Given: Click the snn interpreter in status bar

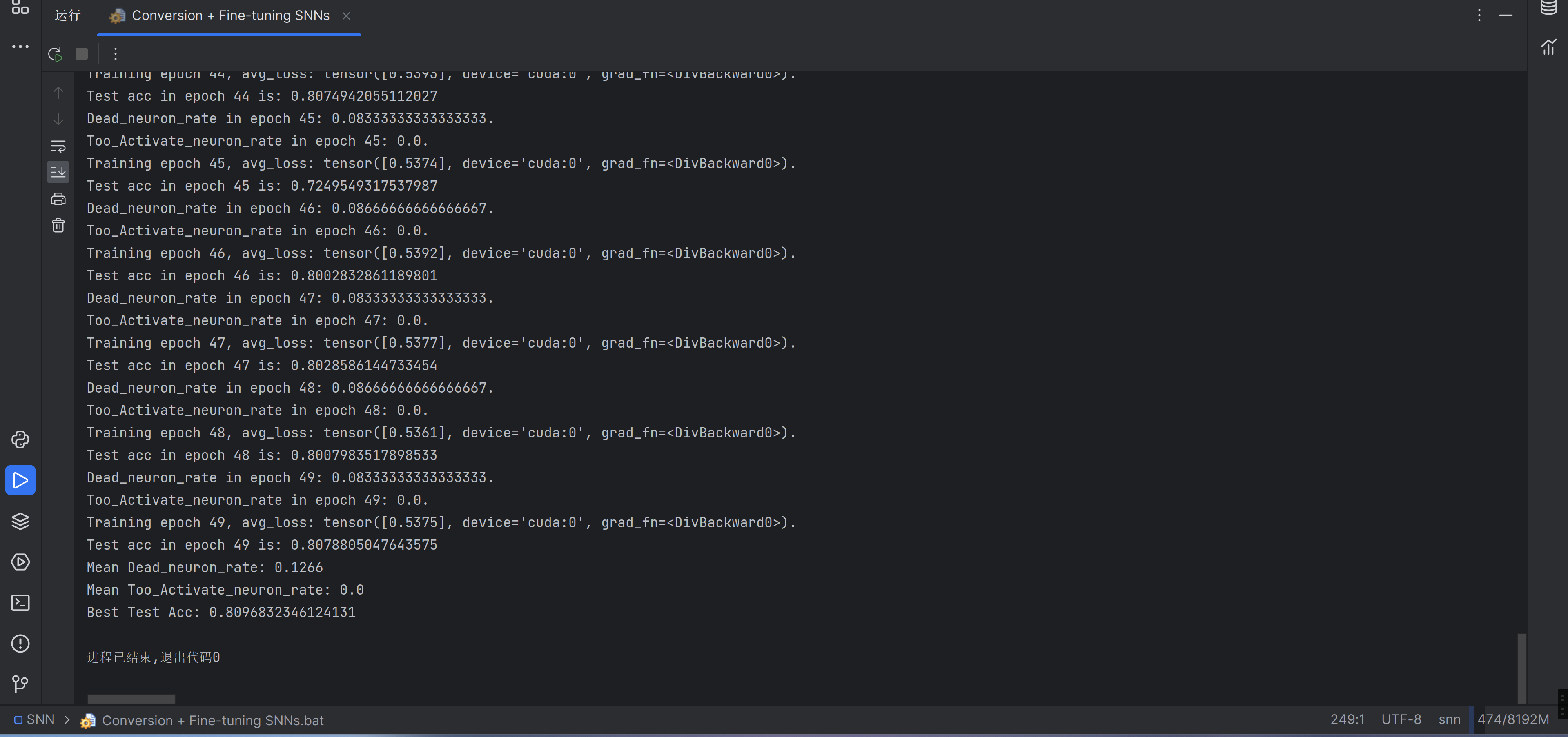Looking at the screenshot, I should [x=1449, y=720].
